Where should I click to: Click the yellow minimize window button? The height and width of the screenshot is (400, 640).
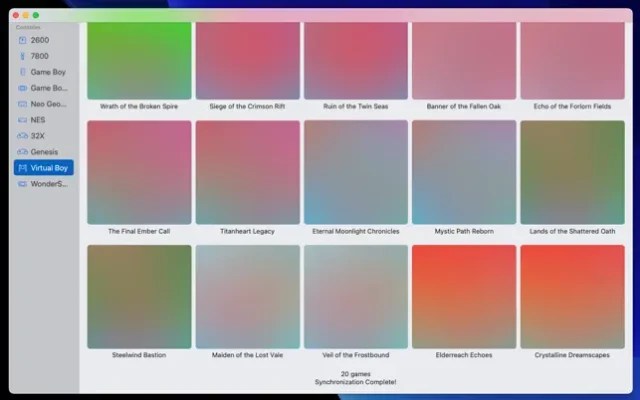point(26,15)
